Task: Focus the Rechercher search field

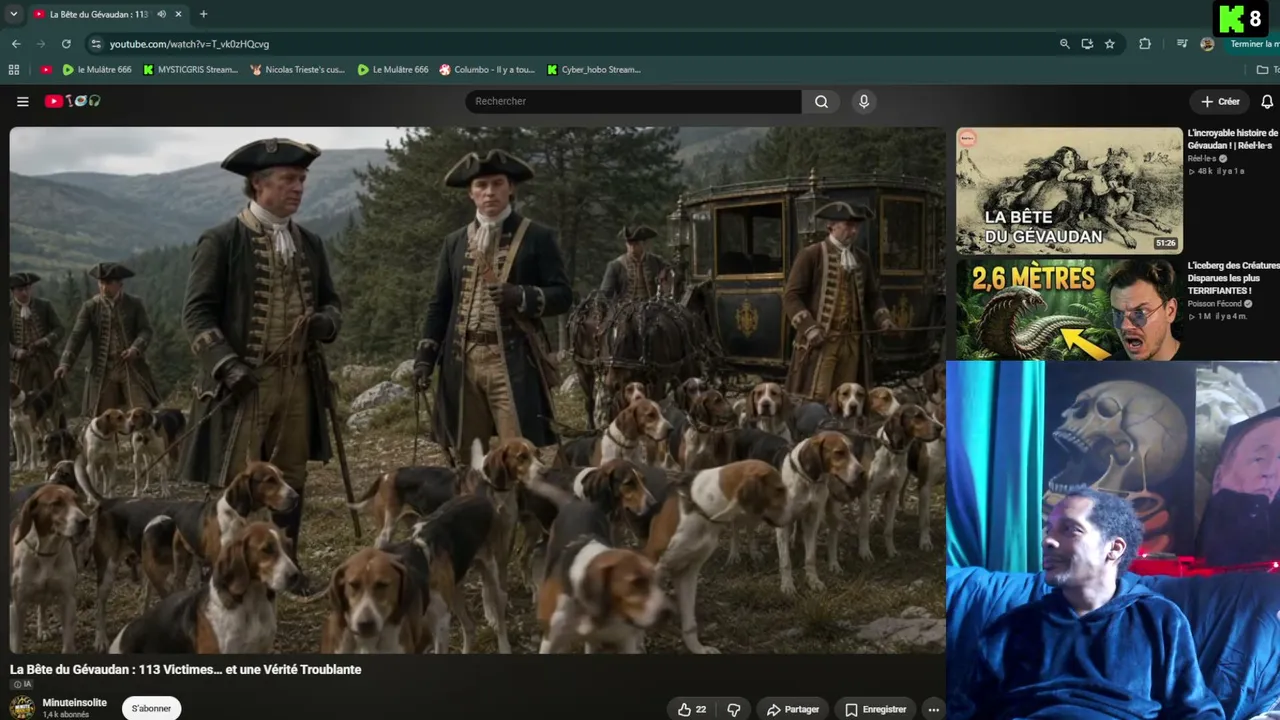Action: 633,101
